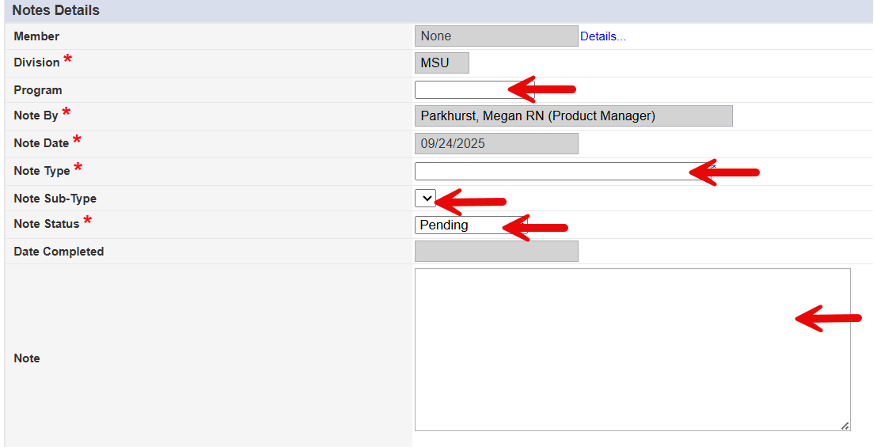Viewport: 874px width, 448px height.
Task: Click the Notes Details header text
Action: tap(56, 11)
